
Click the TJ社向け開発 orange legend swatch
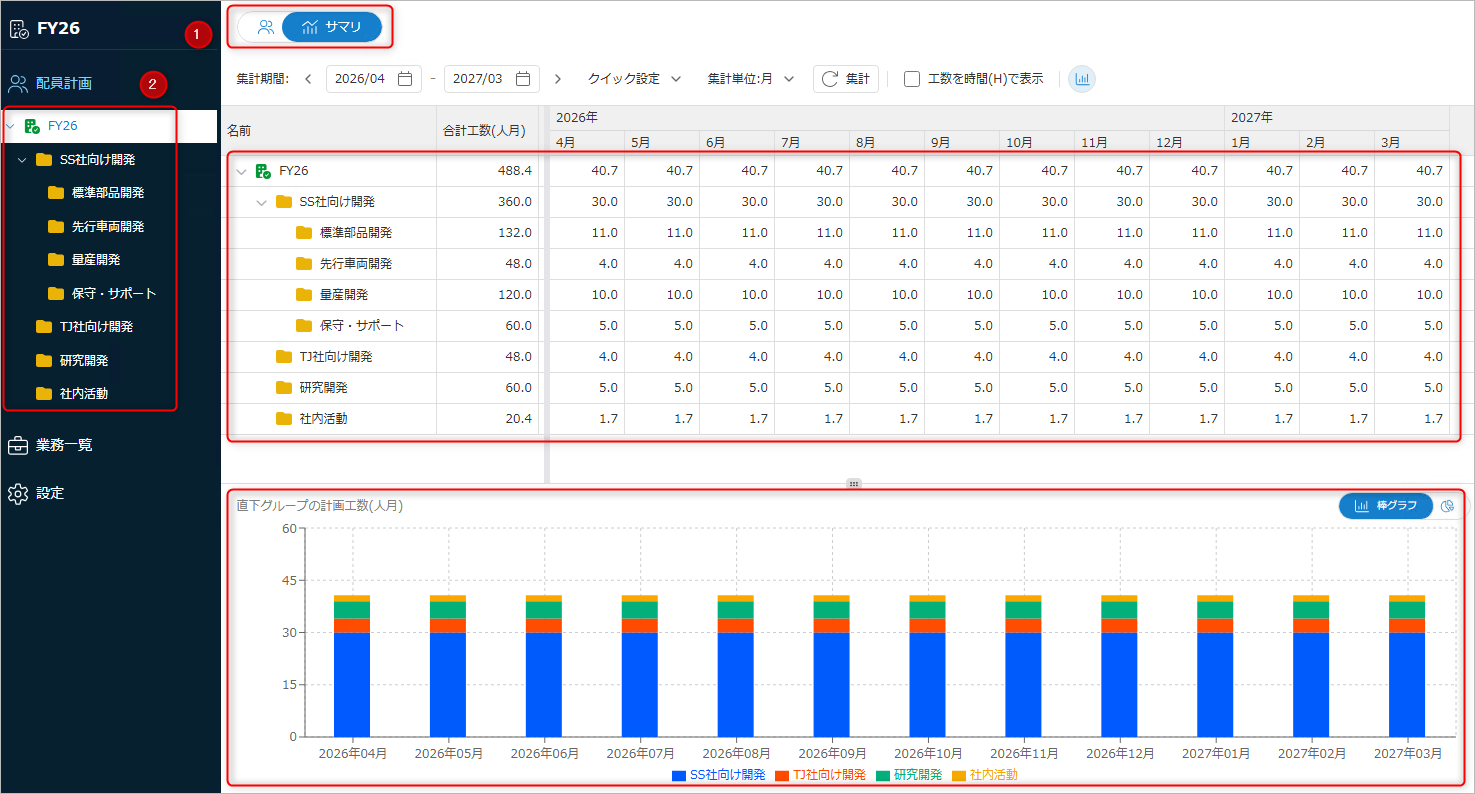(783, 775)
